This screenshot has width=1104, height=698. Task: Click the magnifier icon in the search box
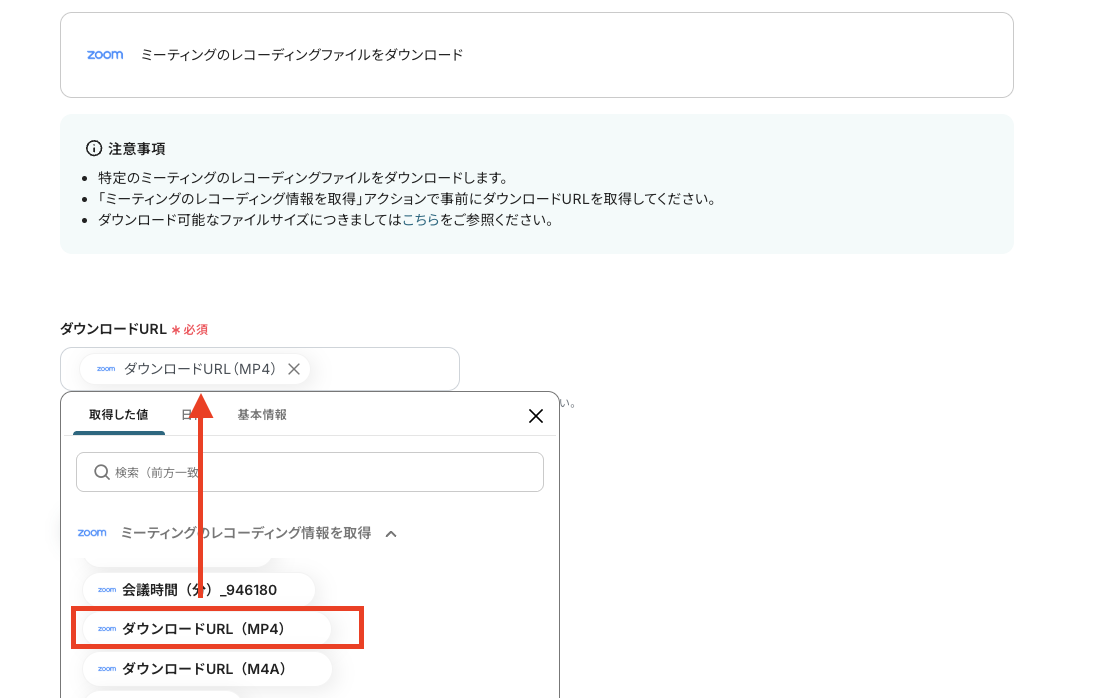(x=99, y=471)
